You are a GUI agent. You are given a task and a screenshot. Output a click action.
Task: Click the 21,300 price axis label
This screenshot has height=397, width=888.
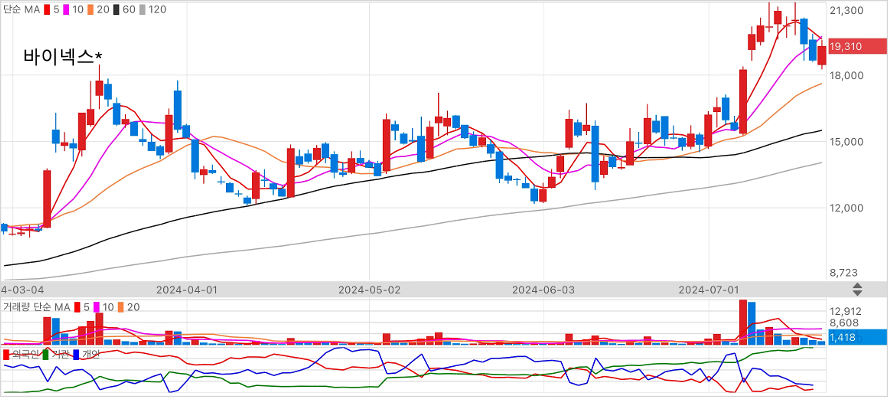click(x=846, y=10)
